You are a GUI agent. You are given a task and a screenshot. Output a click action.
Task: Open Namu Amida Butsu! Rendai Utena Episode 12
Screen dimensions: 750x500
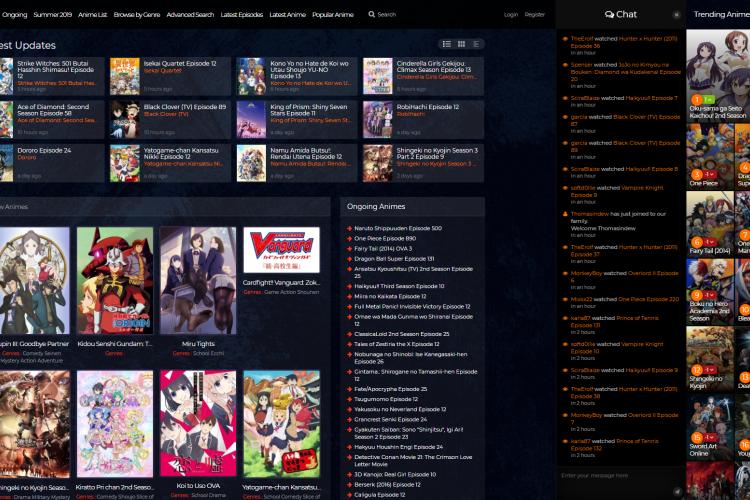pos(306,154)
